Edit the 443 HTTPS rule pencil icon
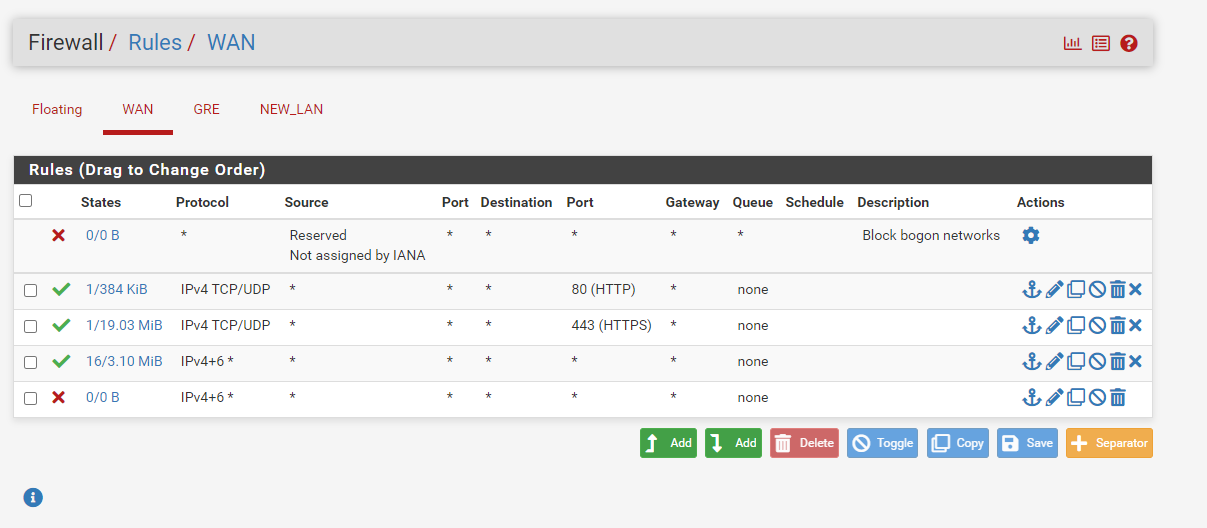Image resolution: width=1207 pixels, height=528 pixels. point(1054,326)
